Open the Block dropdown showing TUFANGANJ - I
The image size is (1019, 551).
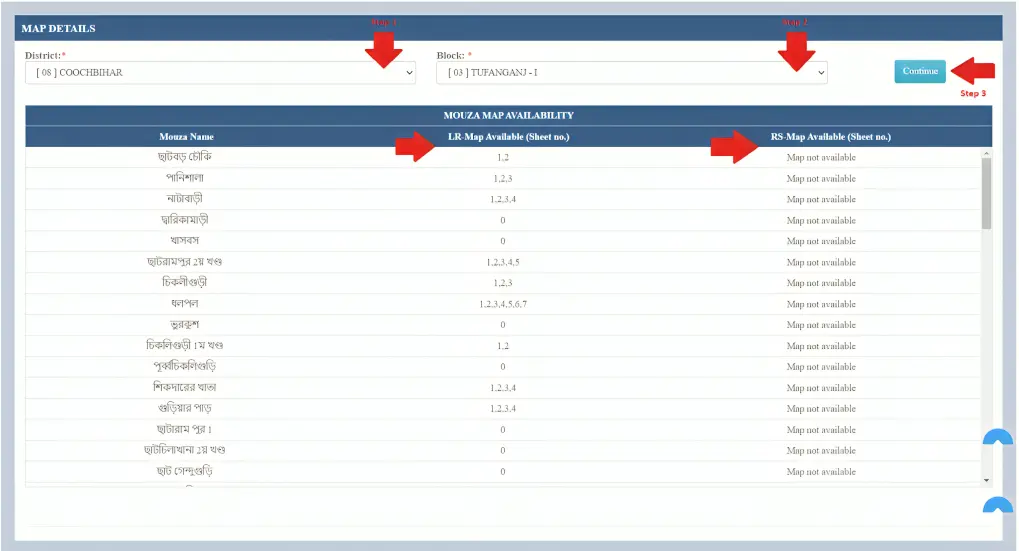pos(632,73)
